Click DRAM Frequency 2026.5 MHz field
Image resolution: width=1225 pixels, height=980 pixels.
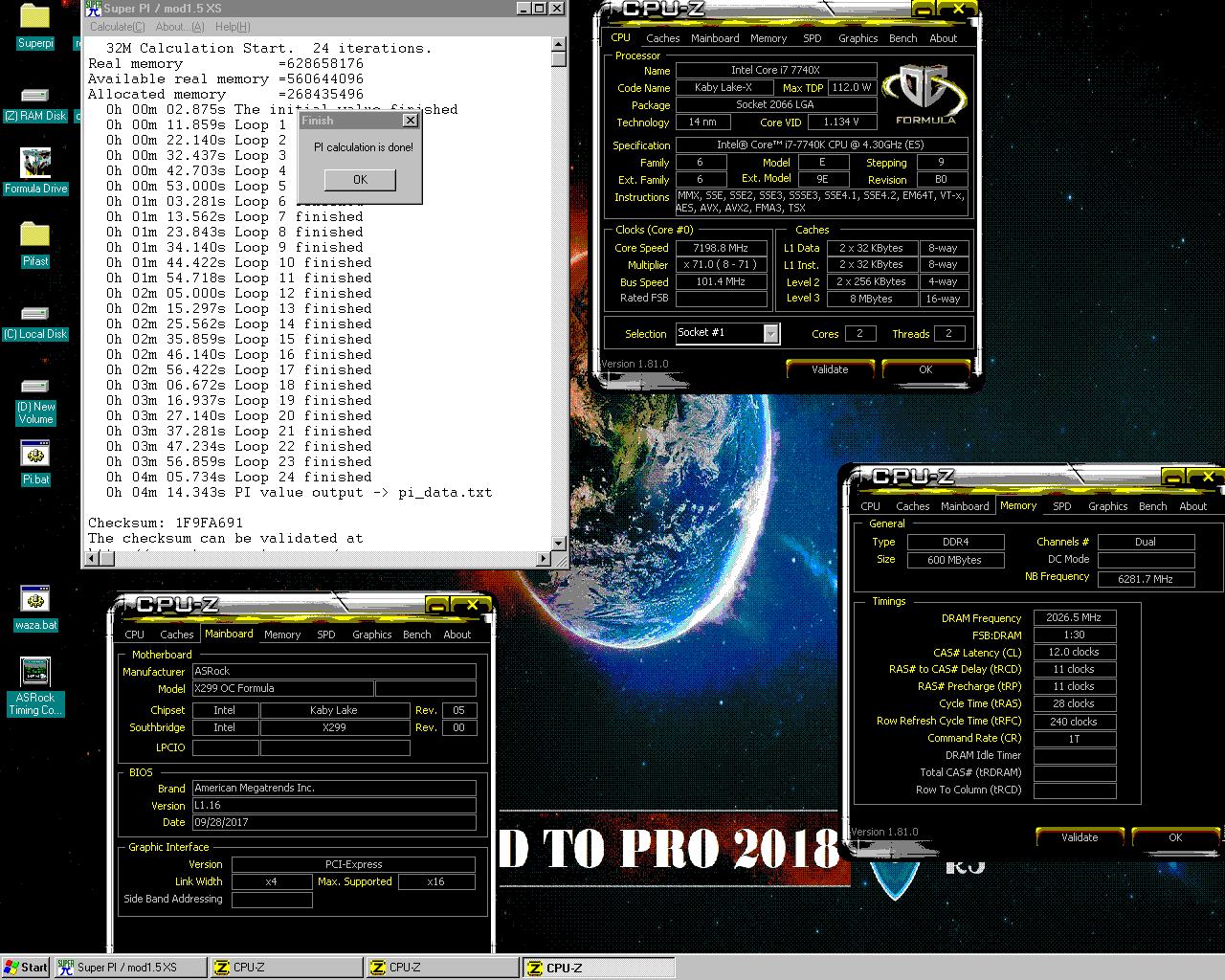coord(1074,617)
